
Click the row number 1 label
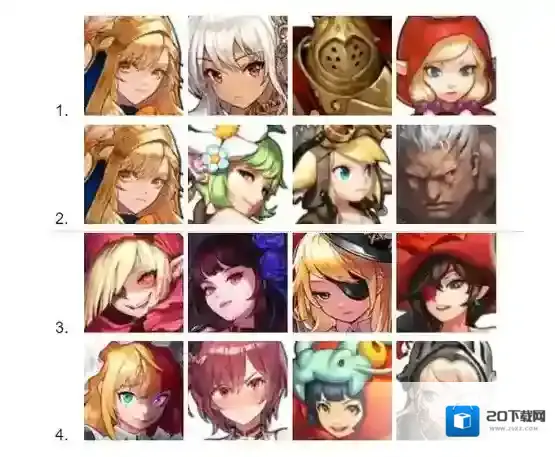pyautogui.click(x=62, y=111)
